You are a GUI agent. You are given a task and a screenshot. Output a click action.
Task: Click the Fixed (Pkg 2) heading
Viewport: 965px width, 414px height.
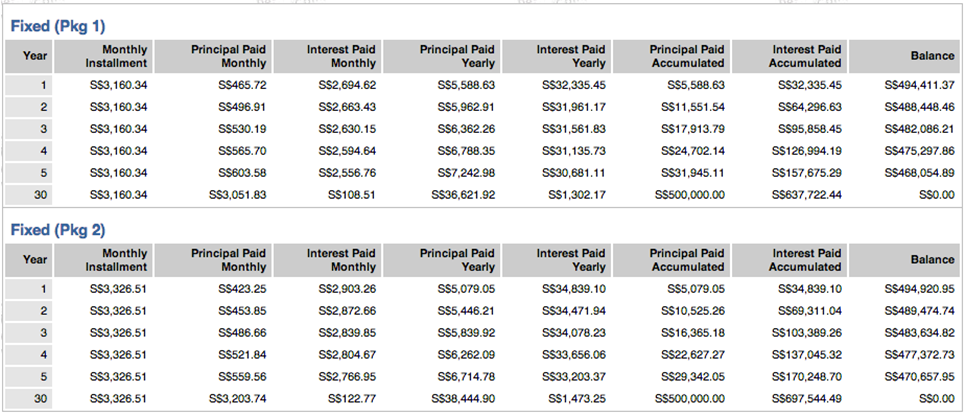[x=58, y=230]
